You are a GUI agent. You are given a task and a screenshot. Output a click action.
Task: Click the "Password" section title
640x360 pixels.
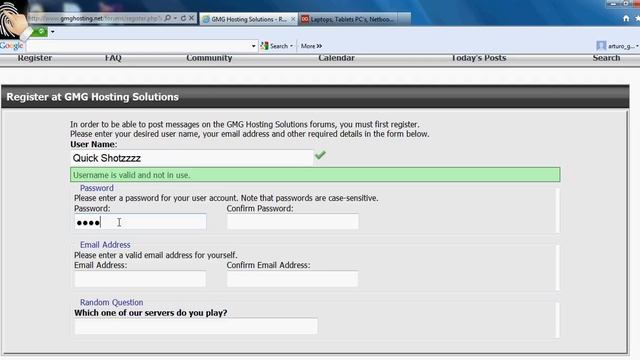click(97, 188)
